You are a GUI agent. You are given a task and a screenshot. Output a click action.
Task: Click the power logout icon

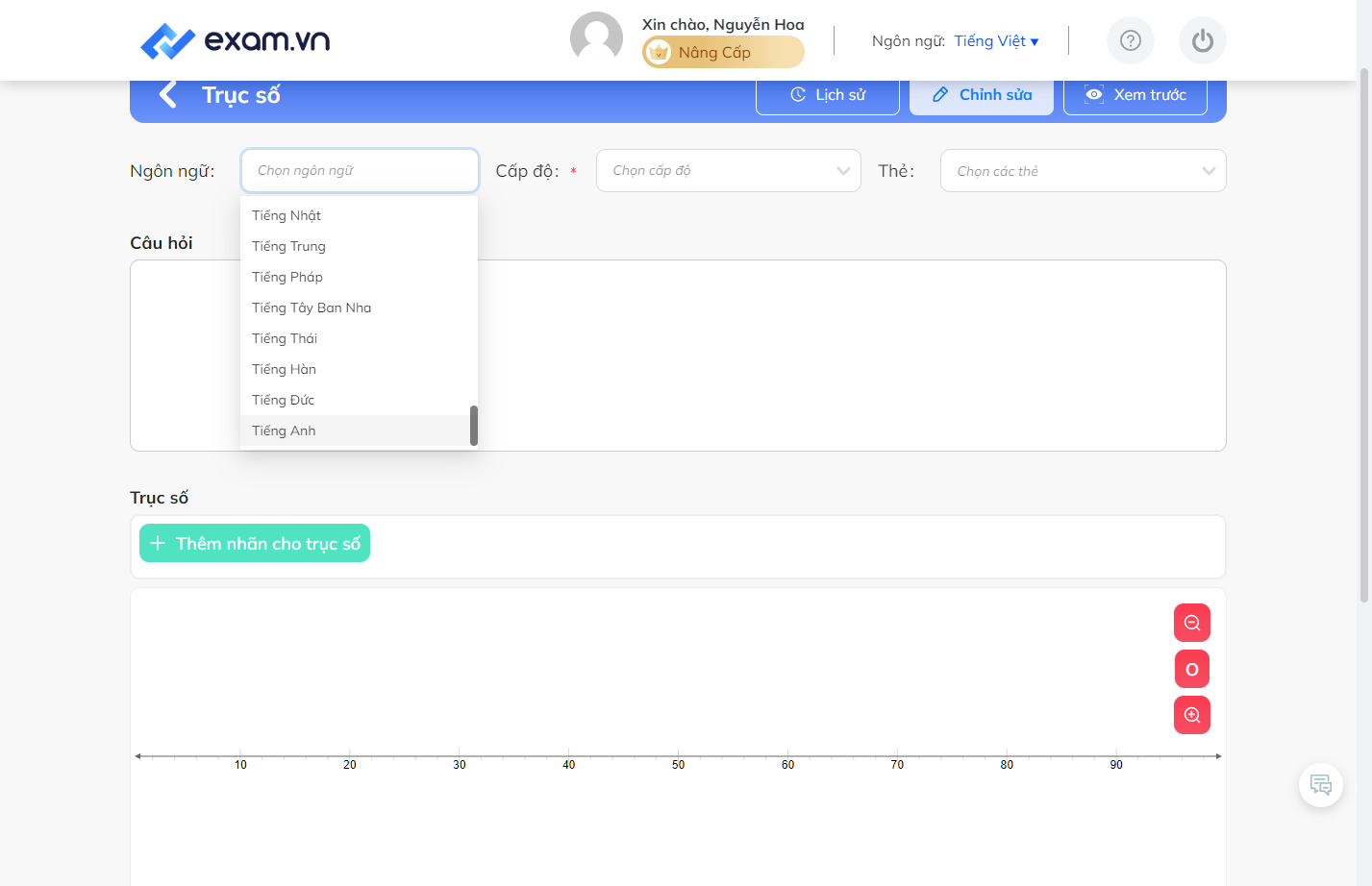(1203, 40)
